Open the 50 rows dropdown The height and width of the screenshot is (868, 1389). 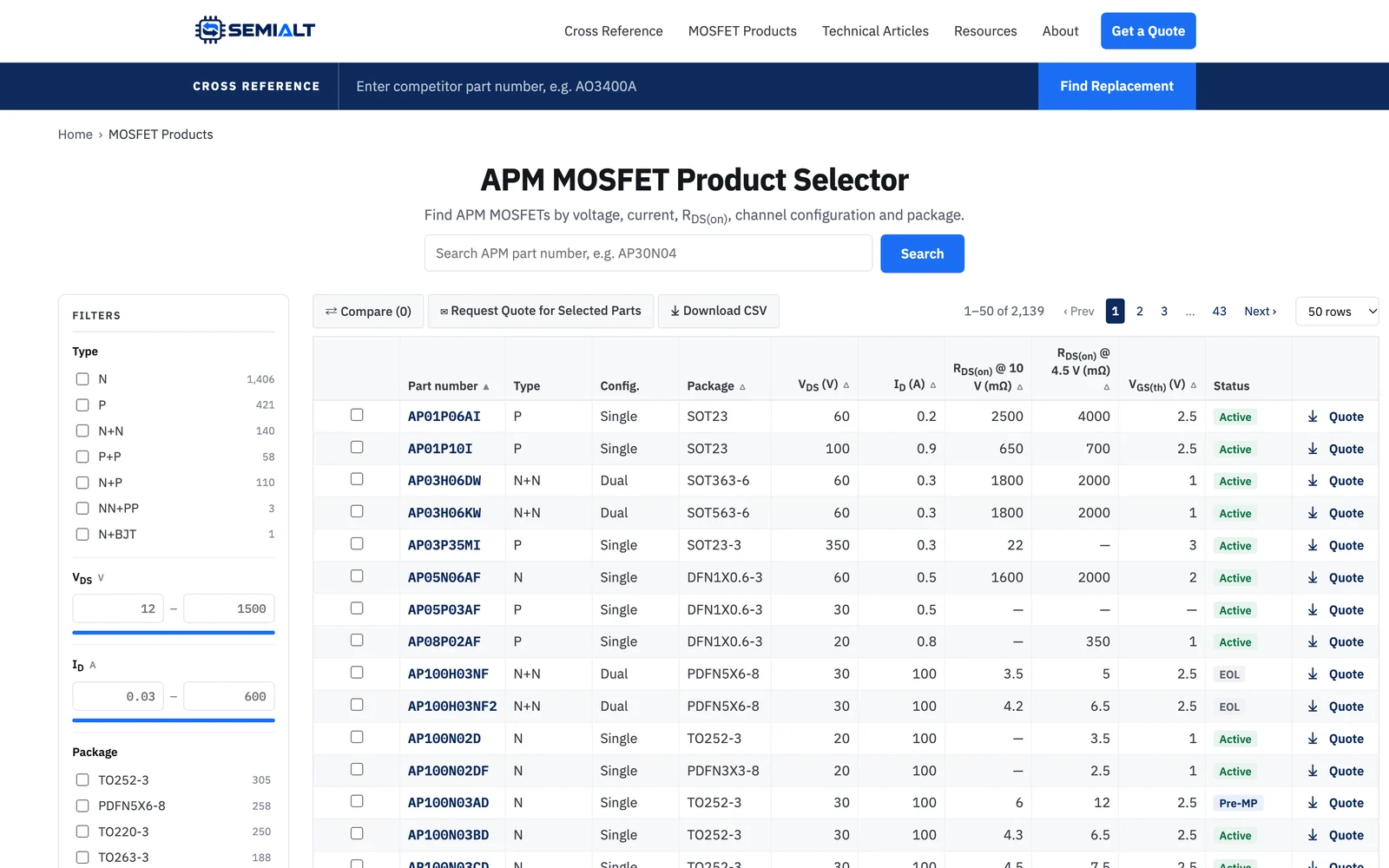(1337, 312)
